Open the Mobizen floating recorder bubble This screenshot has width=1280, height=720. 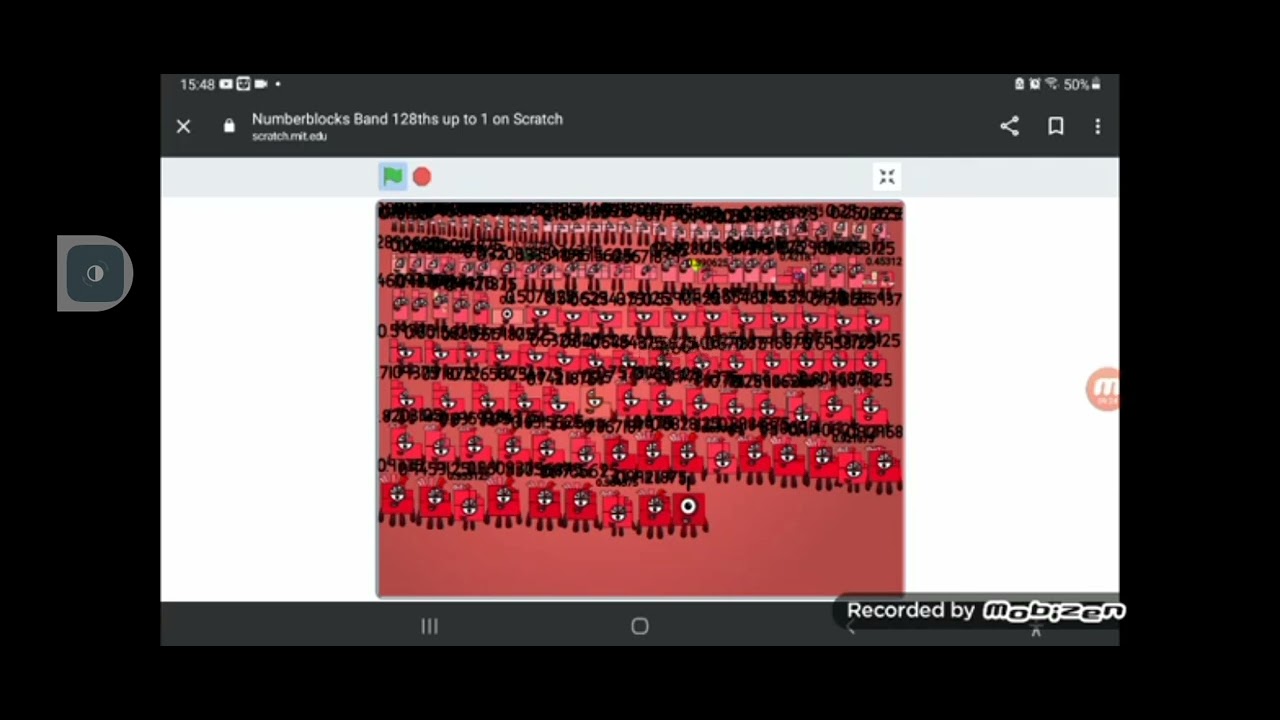point(1103,389)
